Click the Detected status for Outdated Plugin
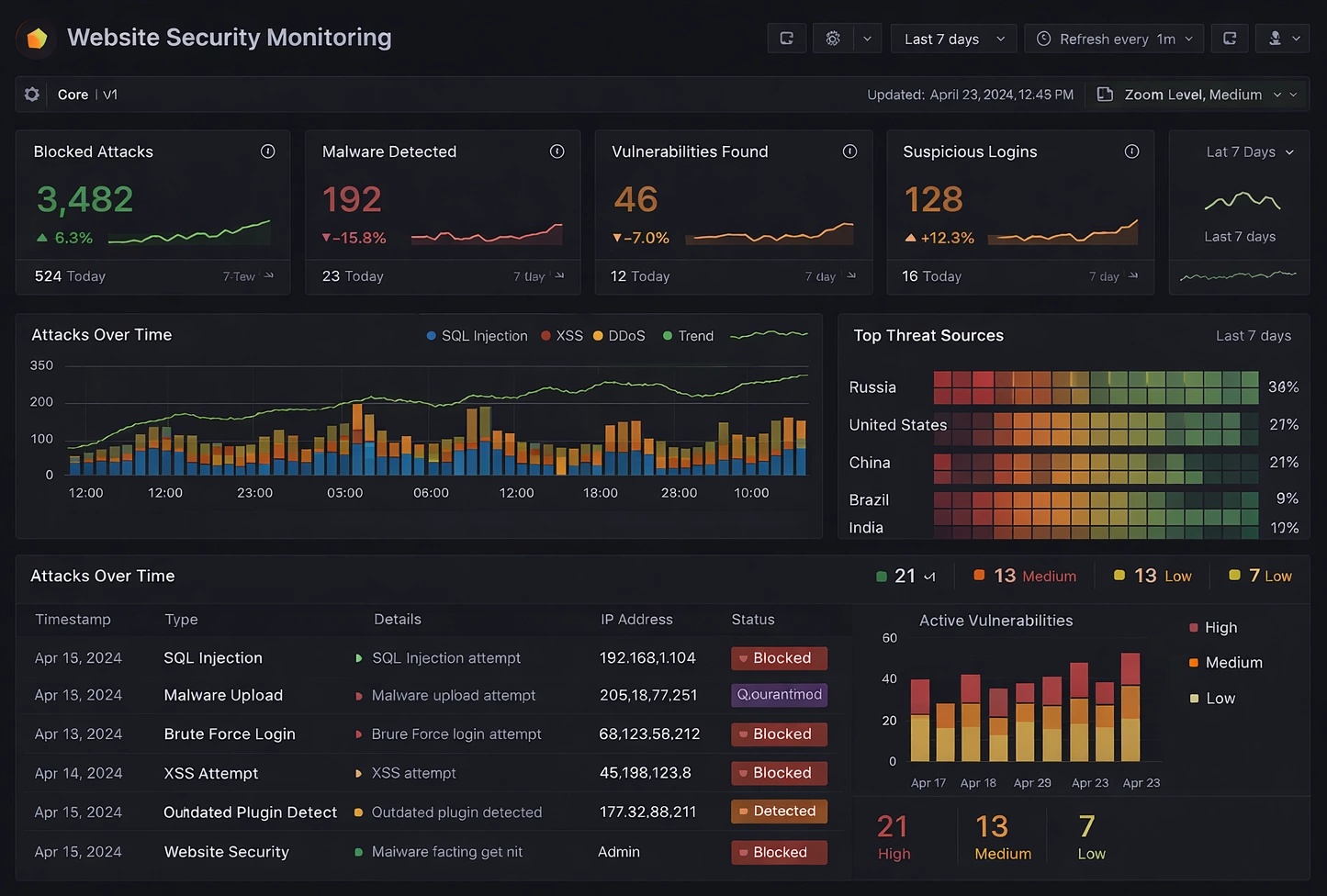Screen dimensions: 1327x896 coord(778,812)
